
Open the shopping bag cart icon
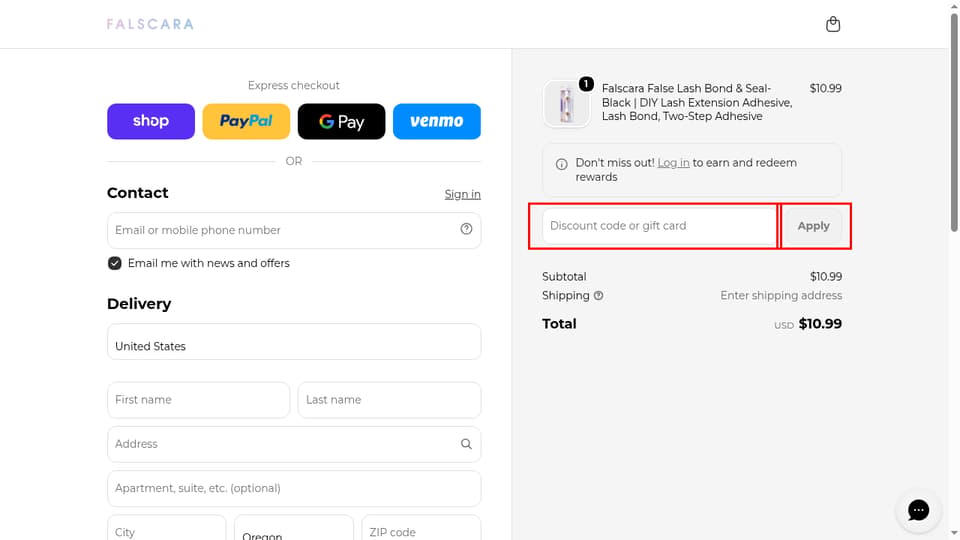pos(833,24)
